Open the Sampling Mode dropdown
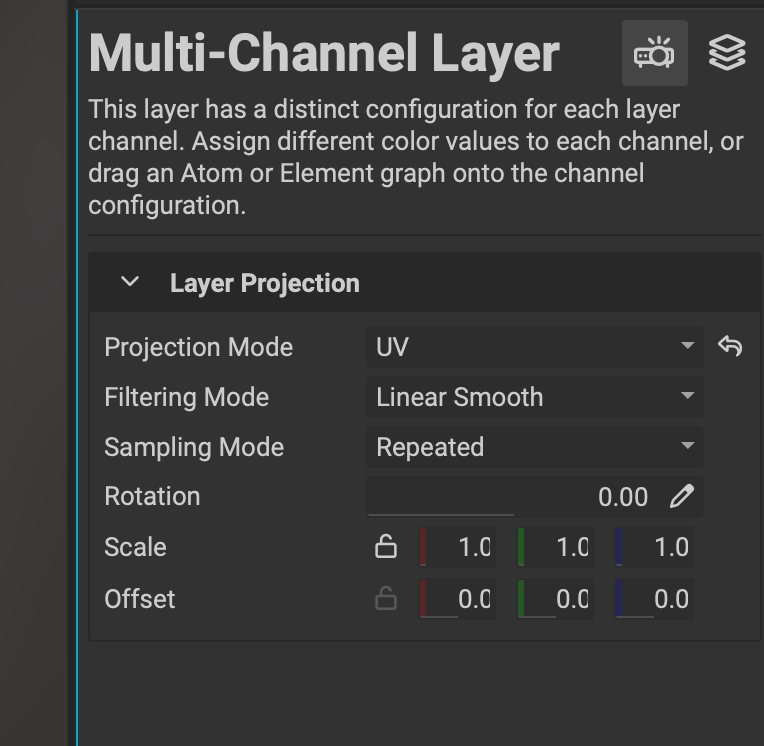 coord(534,447)
